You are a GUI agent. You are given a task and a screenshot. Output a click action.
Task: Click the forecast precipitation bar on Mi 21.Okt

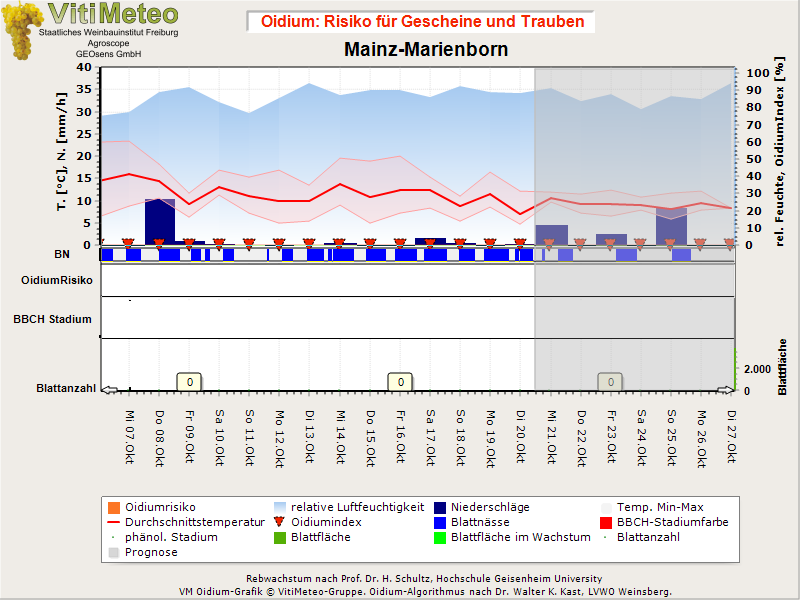[x=552, y=235]
